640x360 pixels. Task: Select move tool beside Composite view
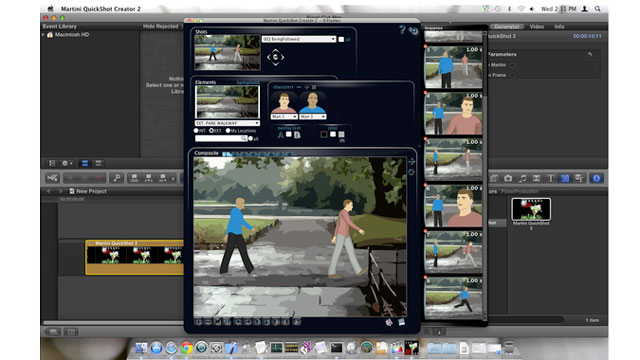tap(411, 161)
